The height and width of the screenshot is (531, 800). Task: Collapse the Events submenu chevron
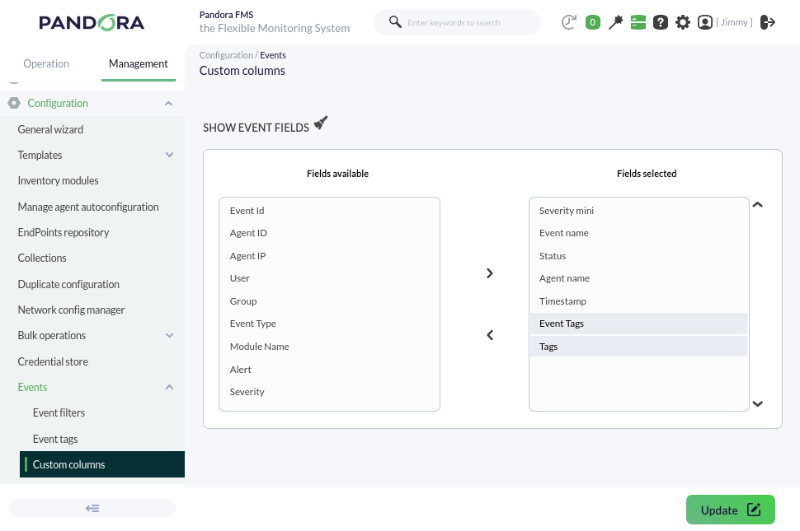tap(169, 387)
